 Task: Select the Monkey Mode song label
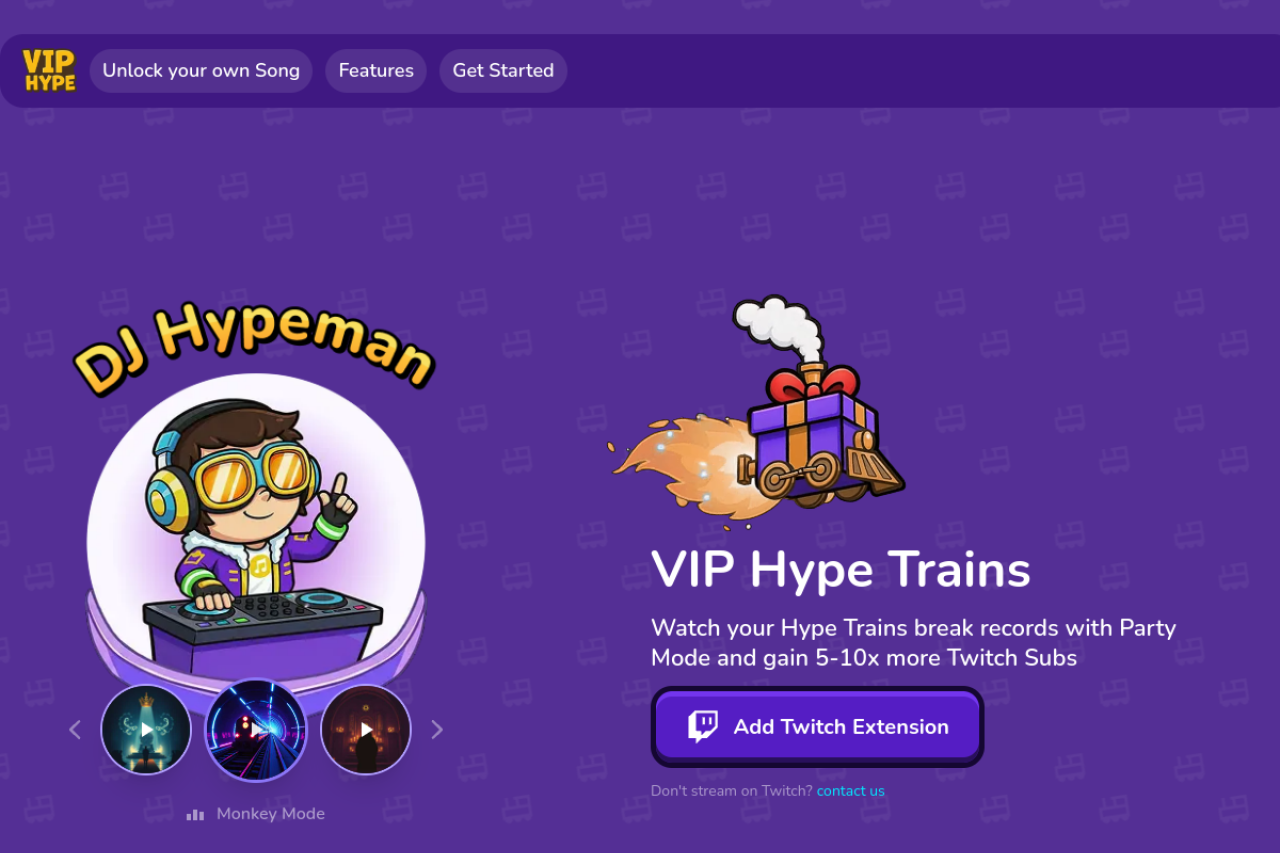(x=271, y=814)
